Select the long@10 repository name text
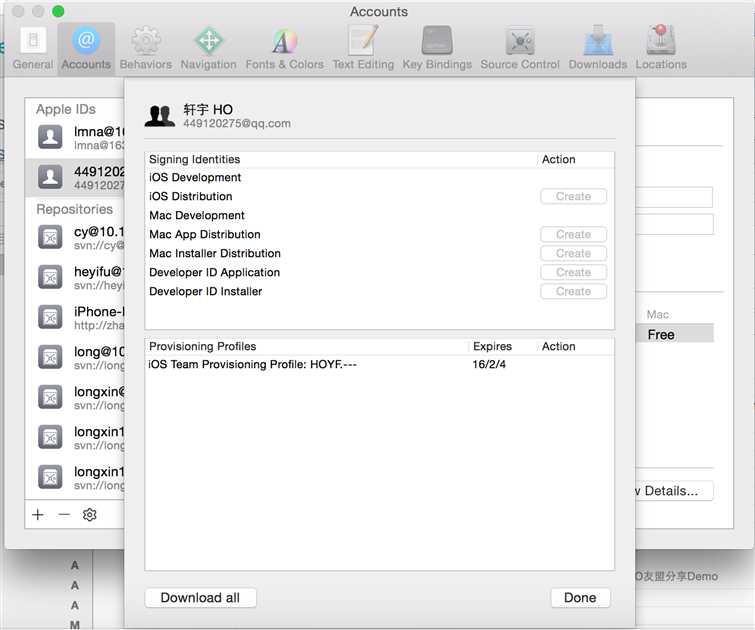The height and width of the screenshot is (630, 755). click(99, 352)
